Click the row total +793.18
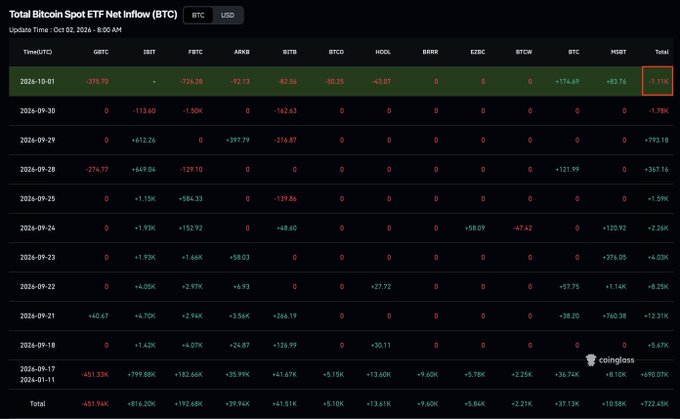 click(x=657, y=140)
